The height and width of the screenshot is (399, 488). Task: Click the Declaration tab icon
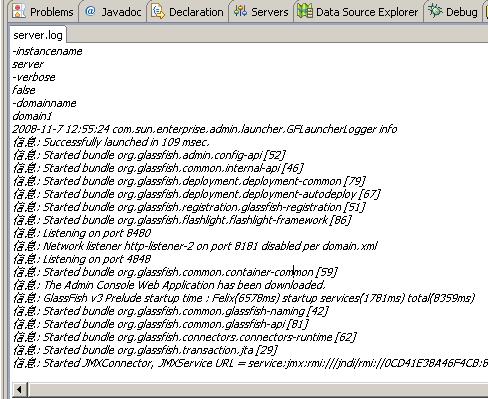pyautogui.click(x=158, y=11)
